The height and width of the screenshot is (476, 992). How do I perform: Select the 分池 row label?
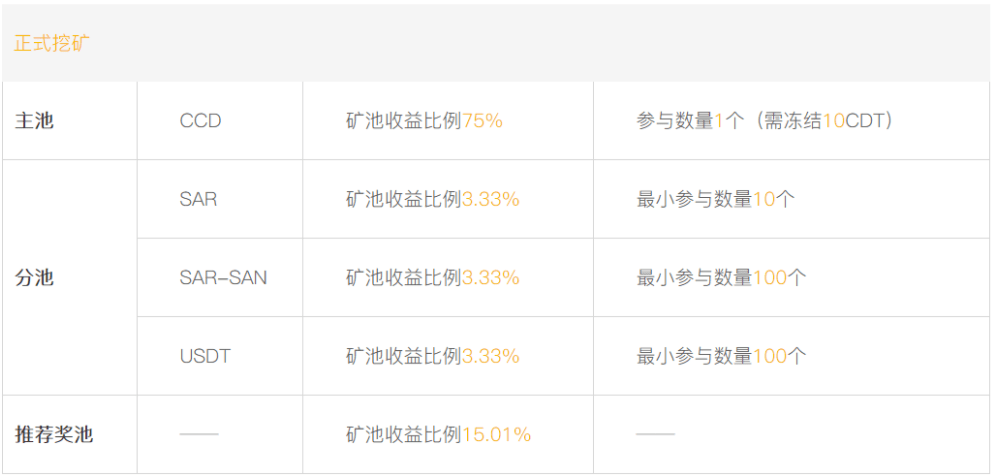point(35,277)
